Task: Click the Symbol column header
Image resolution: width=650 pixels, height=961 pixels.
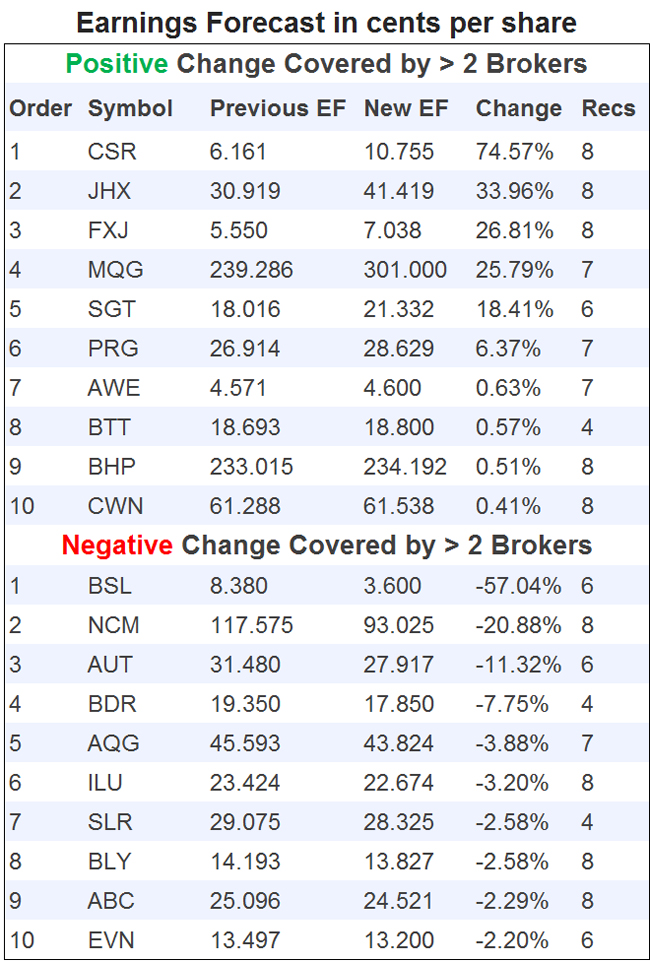Action: point(130,109)
